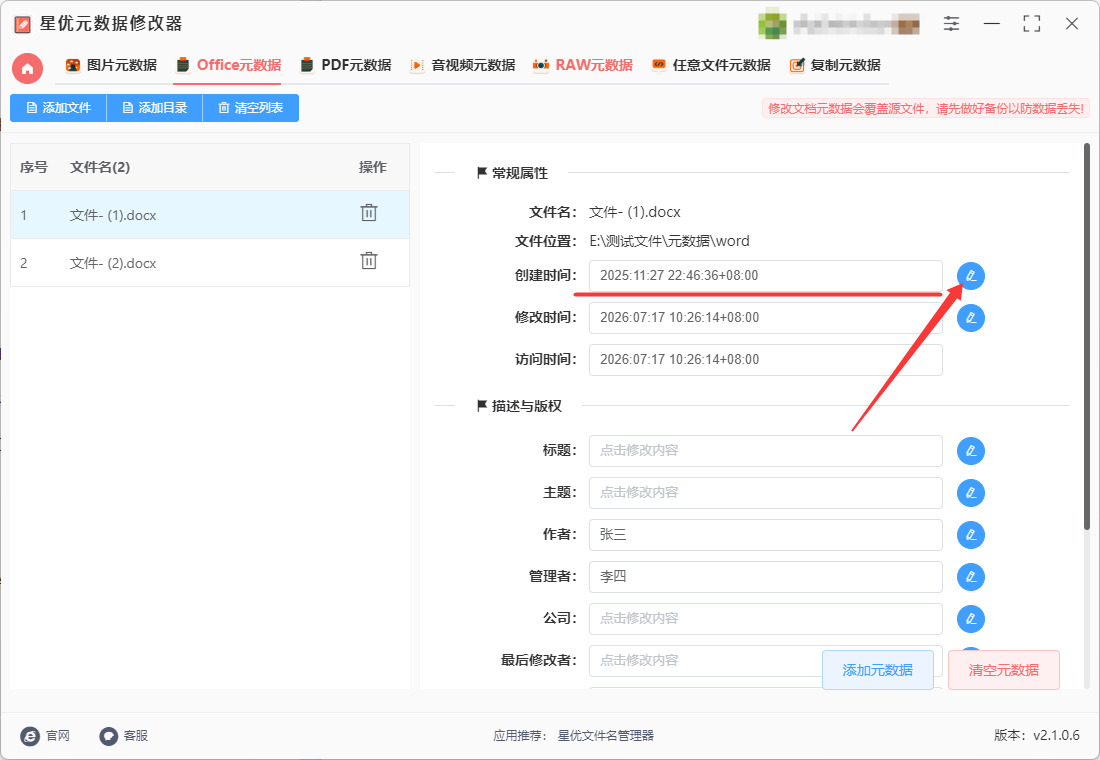
Task: Click the 主题 input field
Action: [765, 493]
